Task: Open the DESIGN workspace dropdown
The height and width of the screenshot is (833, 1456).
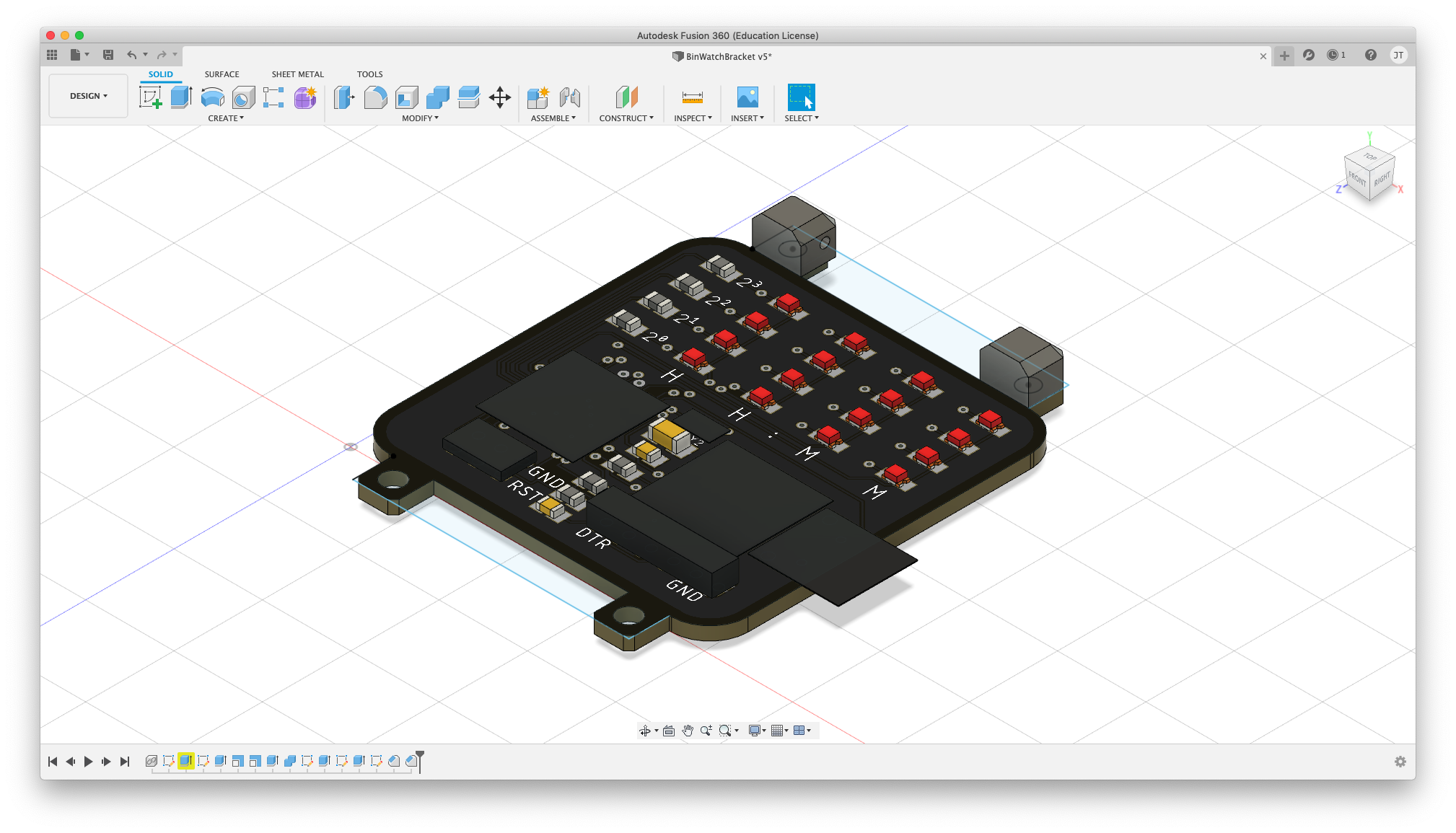Action: pyautogui.click(x=88, y=96)
